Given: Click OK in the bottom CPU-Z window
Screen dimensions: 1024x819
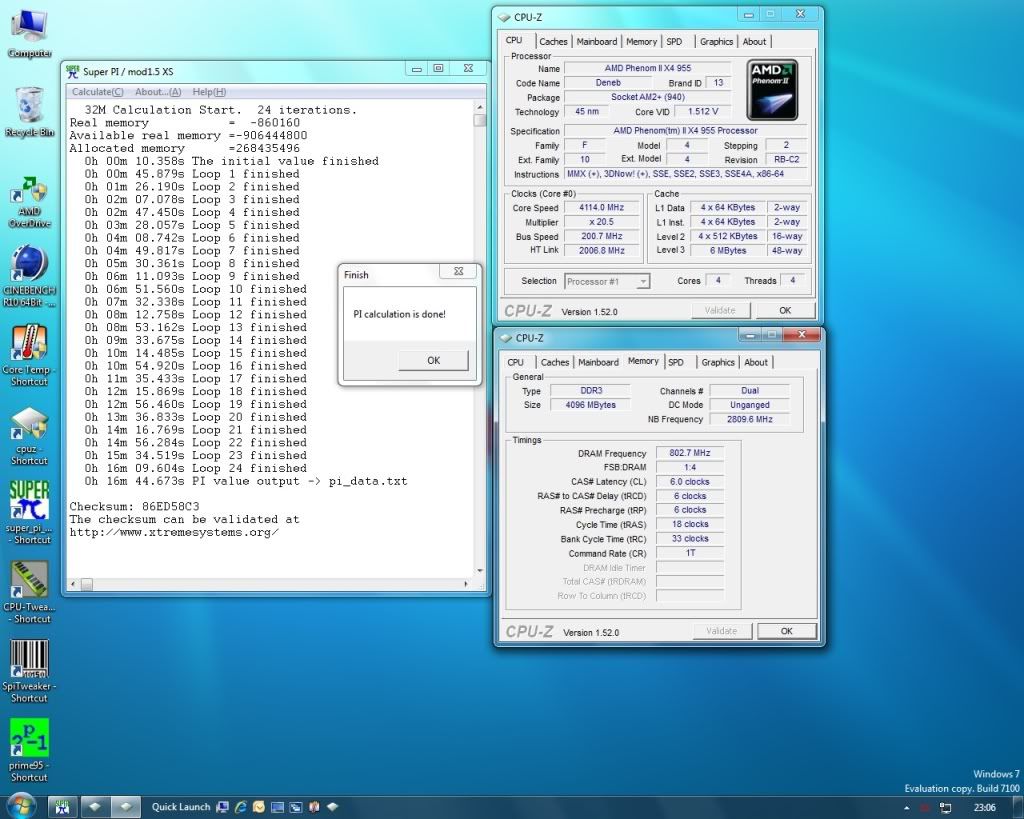Looking at the screenshot, I should 786,632.
